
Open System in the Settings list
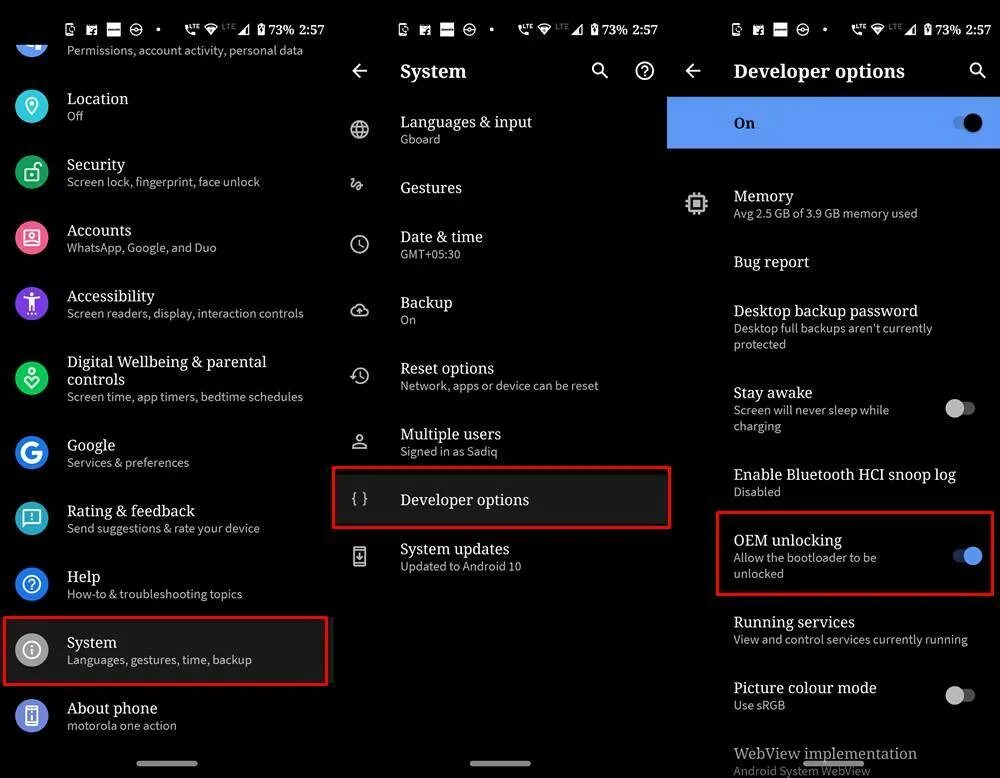click(x=166, y=650)
